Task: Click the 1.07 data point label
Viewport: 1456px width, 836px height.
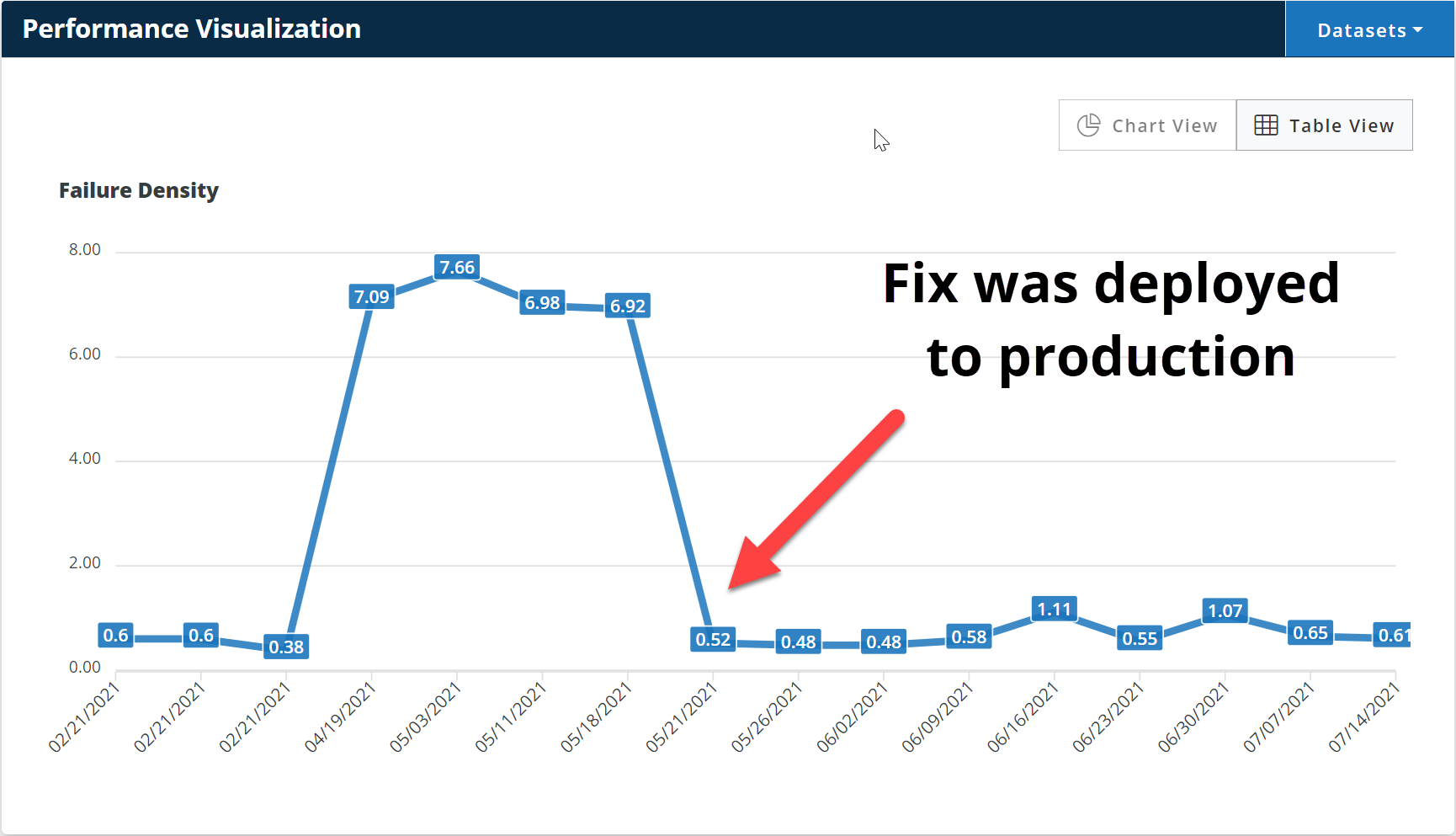Action: pos(1225,610)
